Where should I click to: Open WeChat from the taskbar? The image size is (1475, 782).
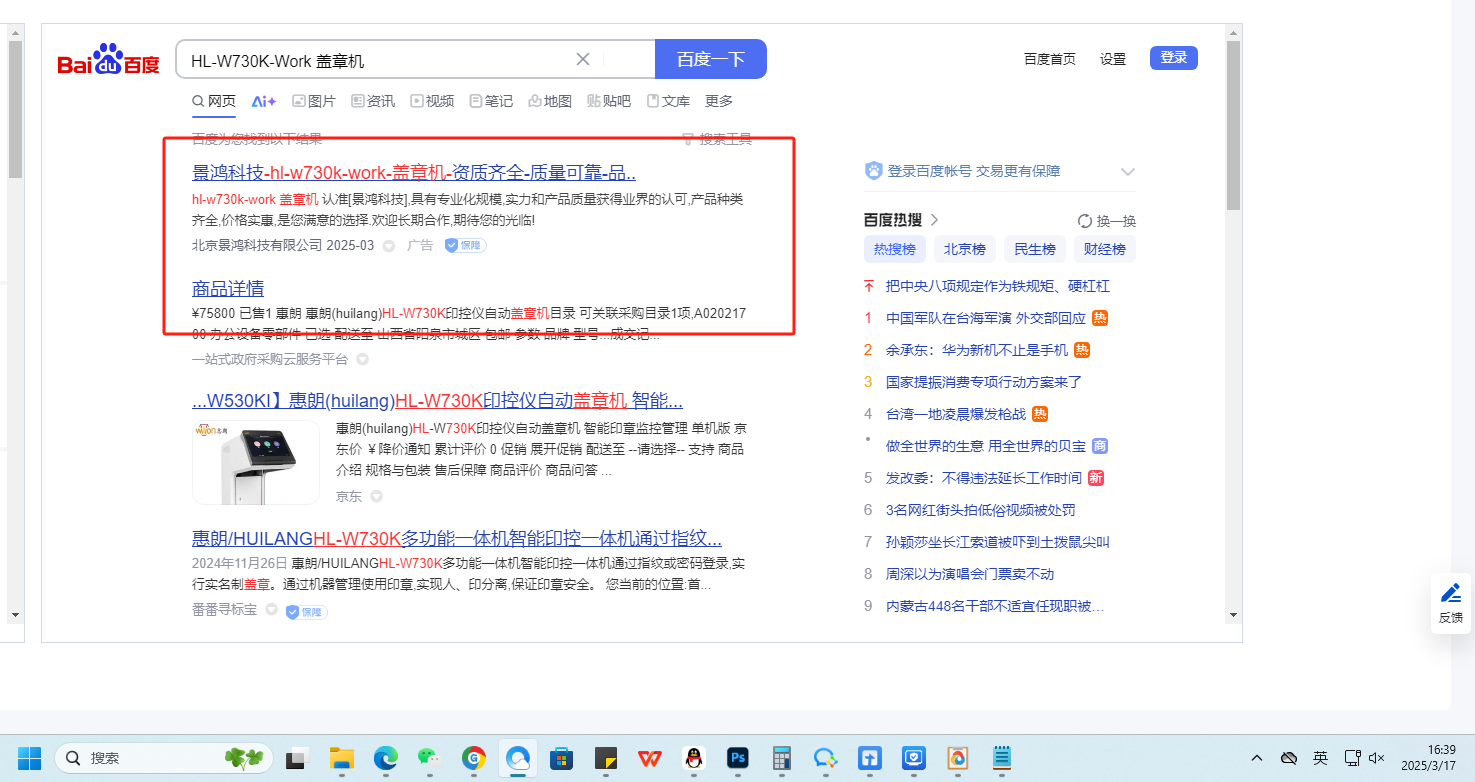[430, 758]
